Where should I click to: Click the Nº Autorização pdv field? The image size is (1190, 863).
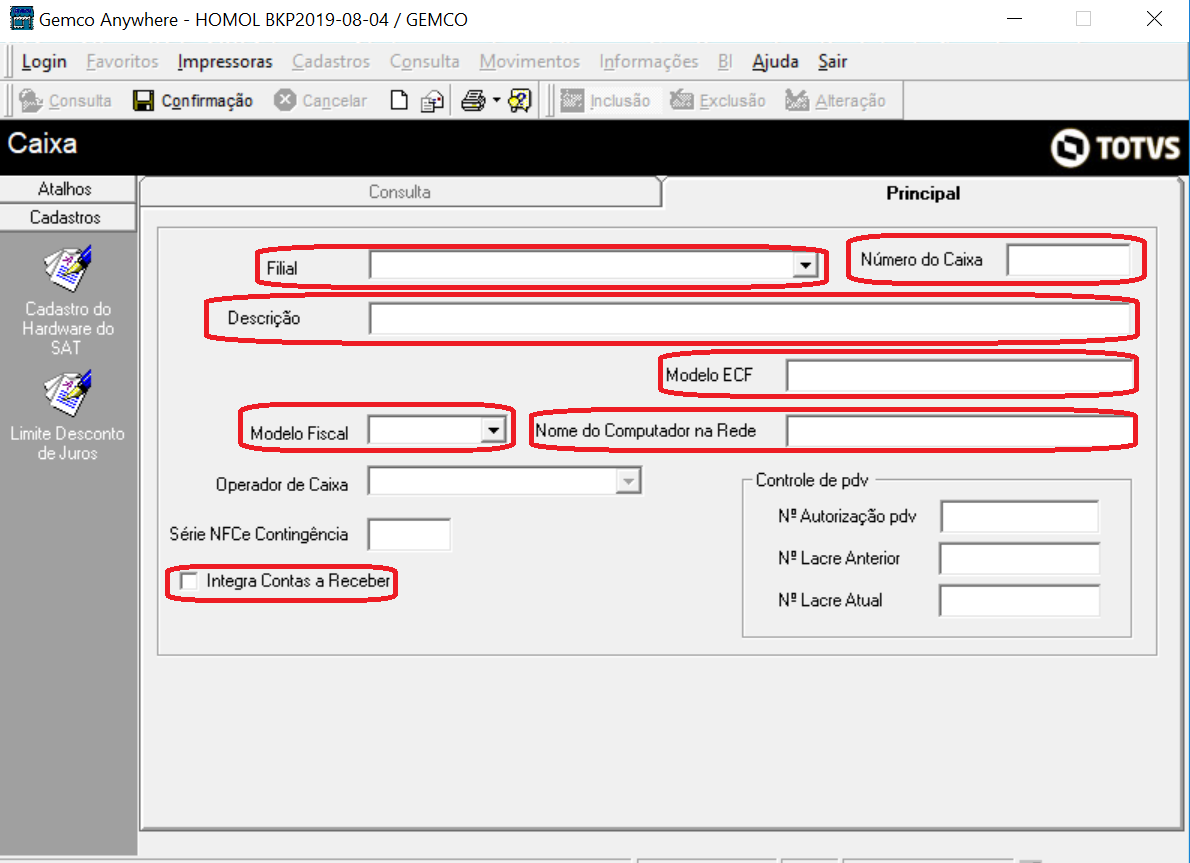click(x=1019, y=516)
